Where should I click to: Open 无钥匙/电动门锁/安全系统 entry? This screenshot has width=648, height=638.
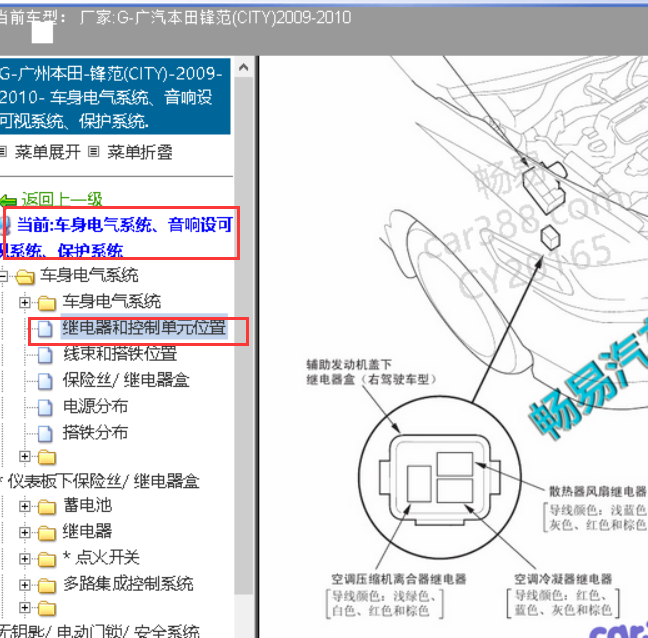point(100,631)
